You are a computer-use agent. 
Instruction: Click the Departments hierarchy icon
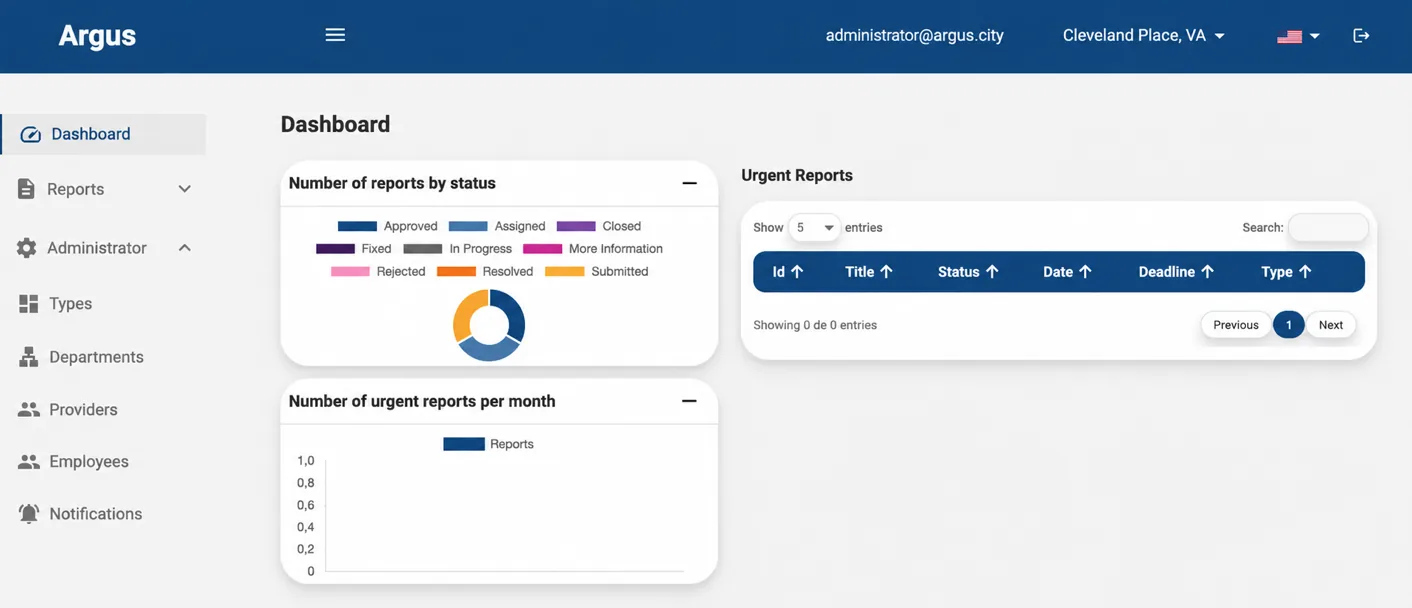click(x=29, y=357)
